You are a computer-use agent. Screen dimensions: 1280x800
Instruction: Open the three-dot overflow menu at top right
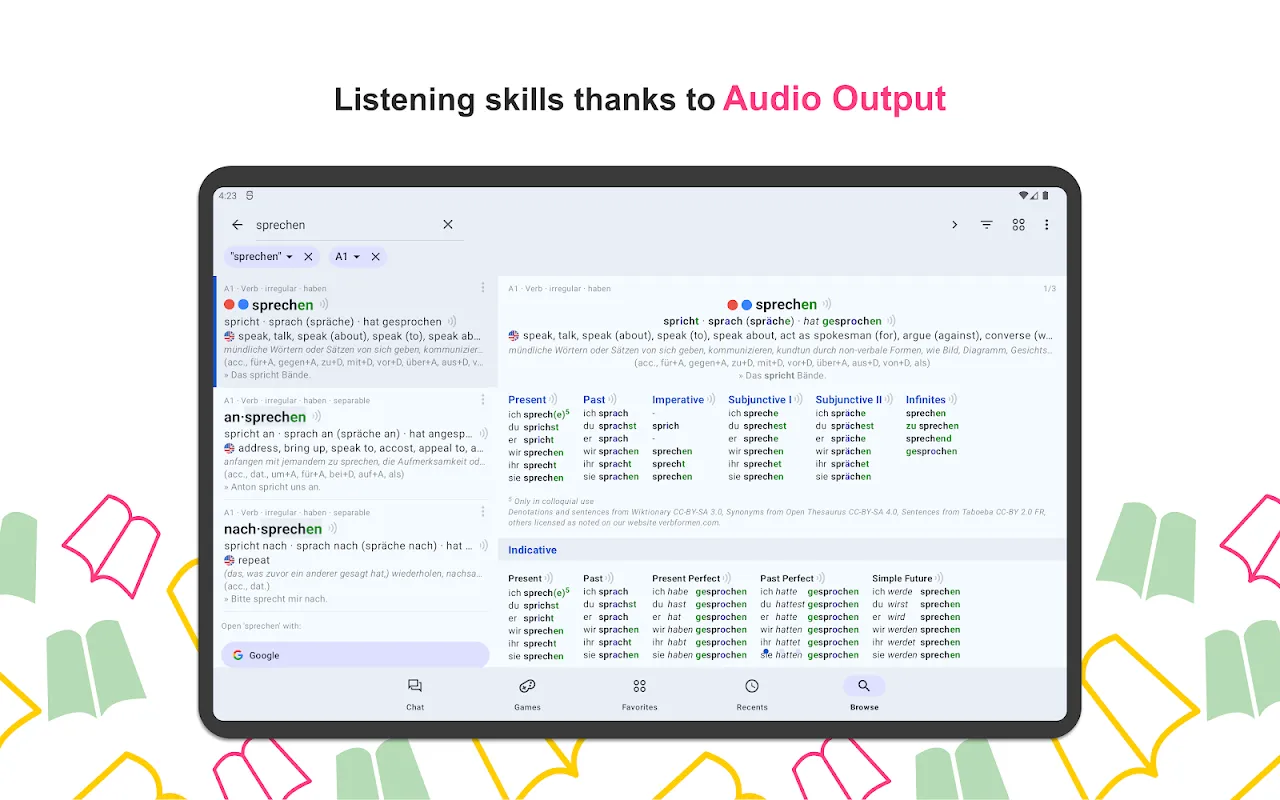tap(1047, 225)
